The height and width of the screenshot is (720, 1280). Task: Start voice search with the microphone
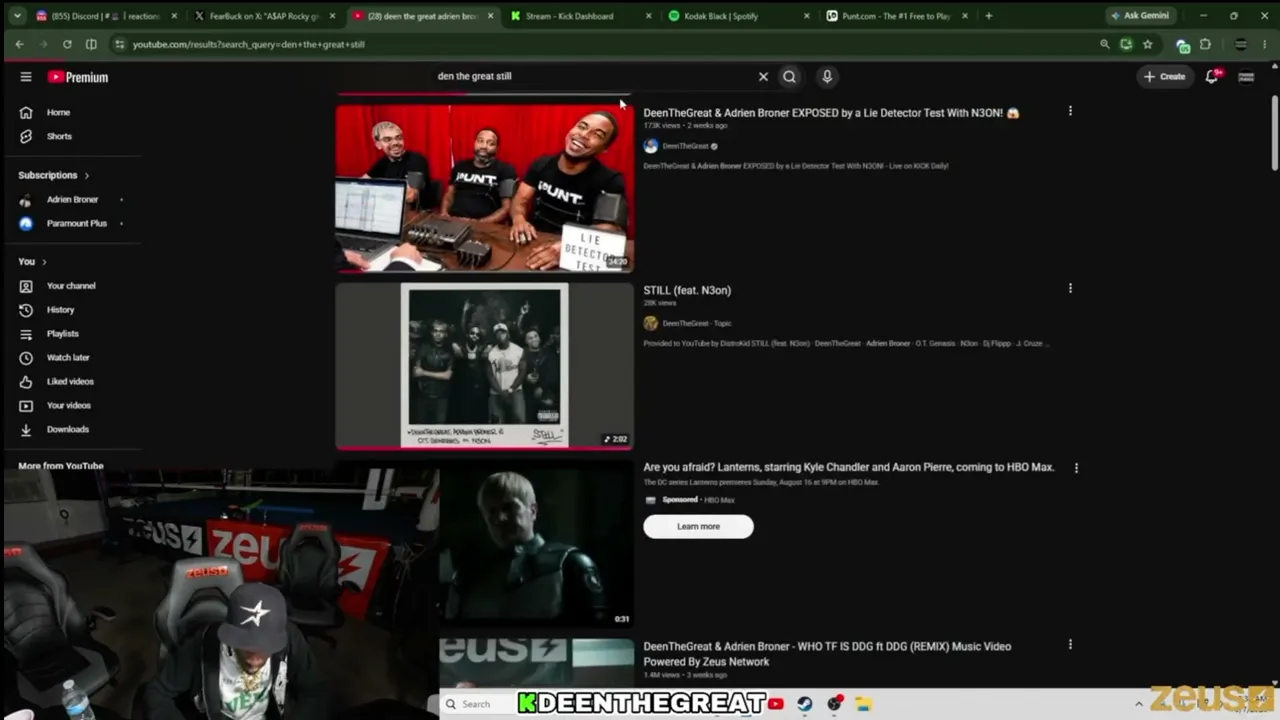click(827, 76)
